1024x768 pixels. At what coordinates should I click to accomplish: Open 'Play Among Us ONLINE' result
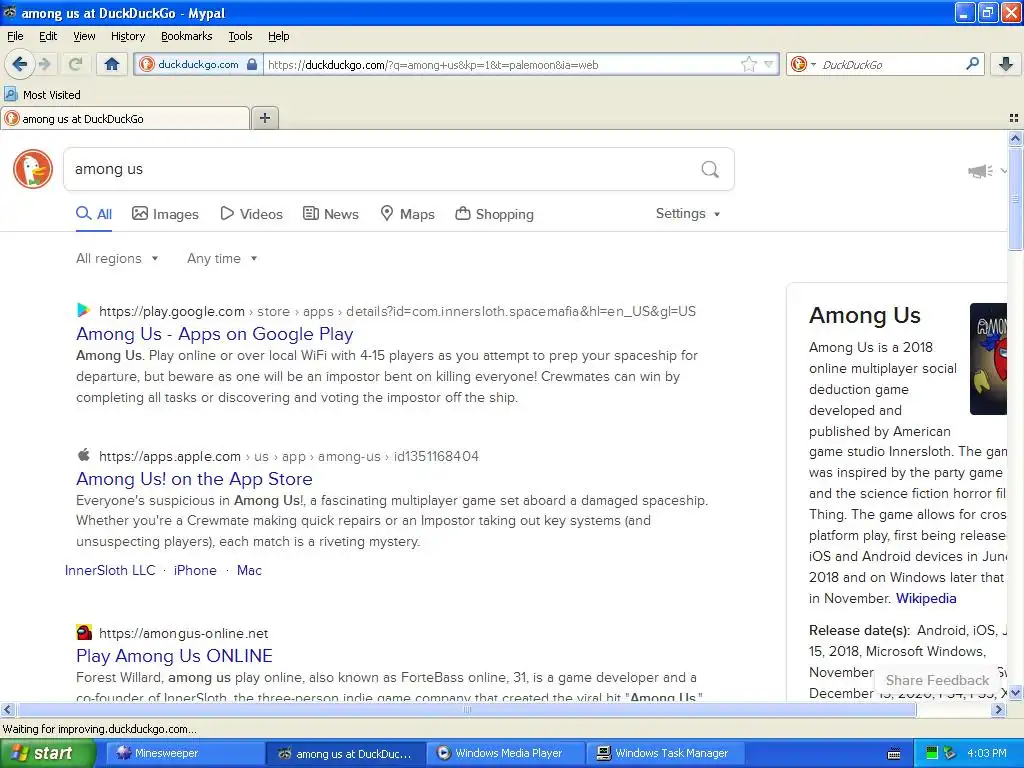(174, 656)
